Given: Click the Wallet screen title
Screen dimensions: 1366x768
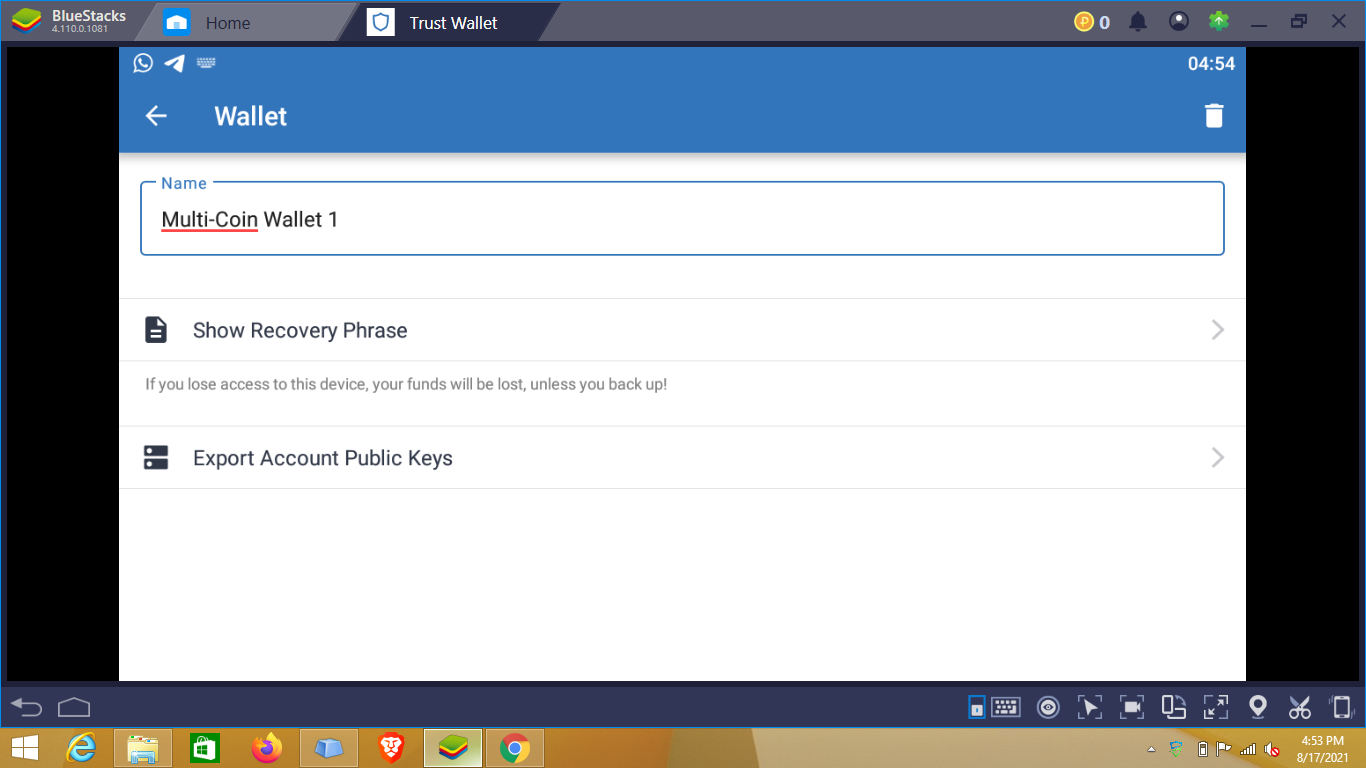Looking at the screenshot, I should pyautogui.click(x=251, y=116).
